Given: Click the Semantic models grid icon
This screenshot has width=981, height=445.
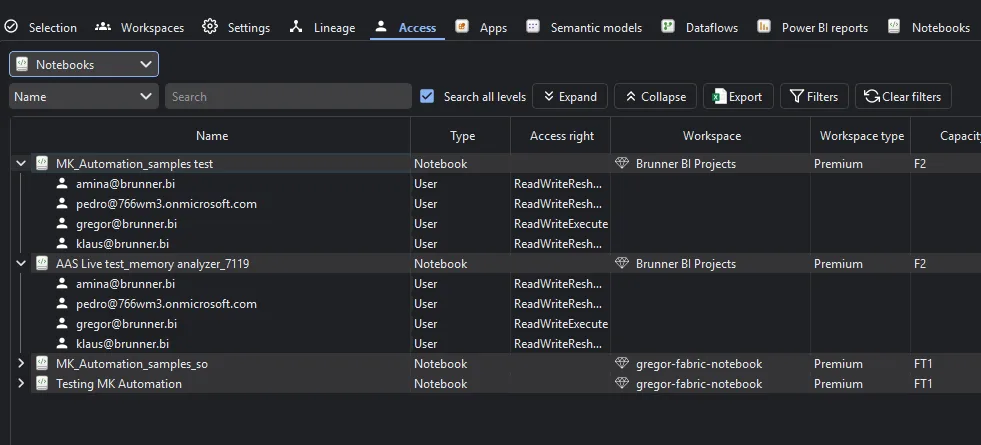Looking at the screenshot, I should click(532, 26).
